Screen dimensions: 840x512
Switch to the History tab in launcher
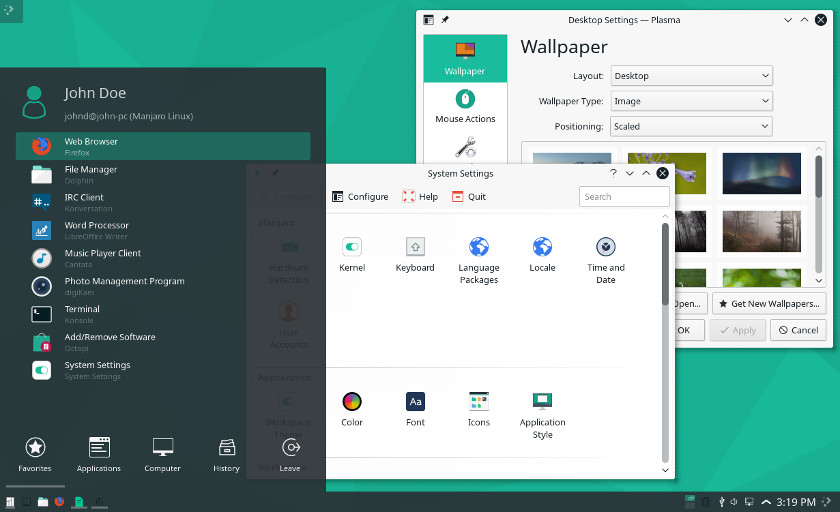coord(226,454)
